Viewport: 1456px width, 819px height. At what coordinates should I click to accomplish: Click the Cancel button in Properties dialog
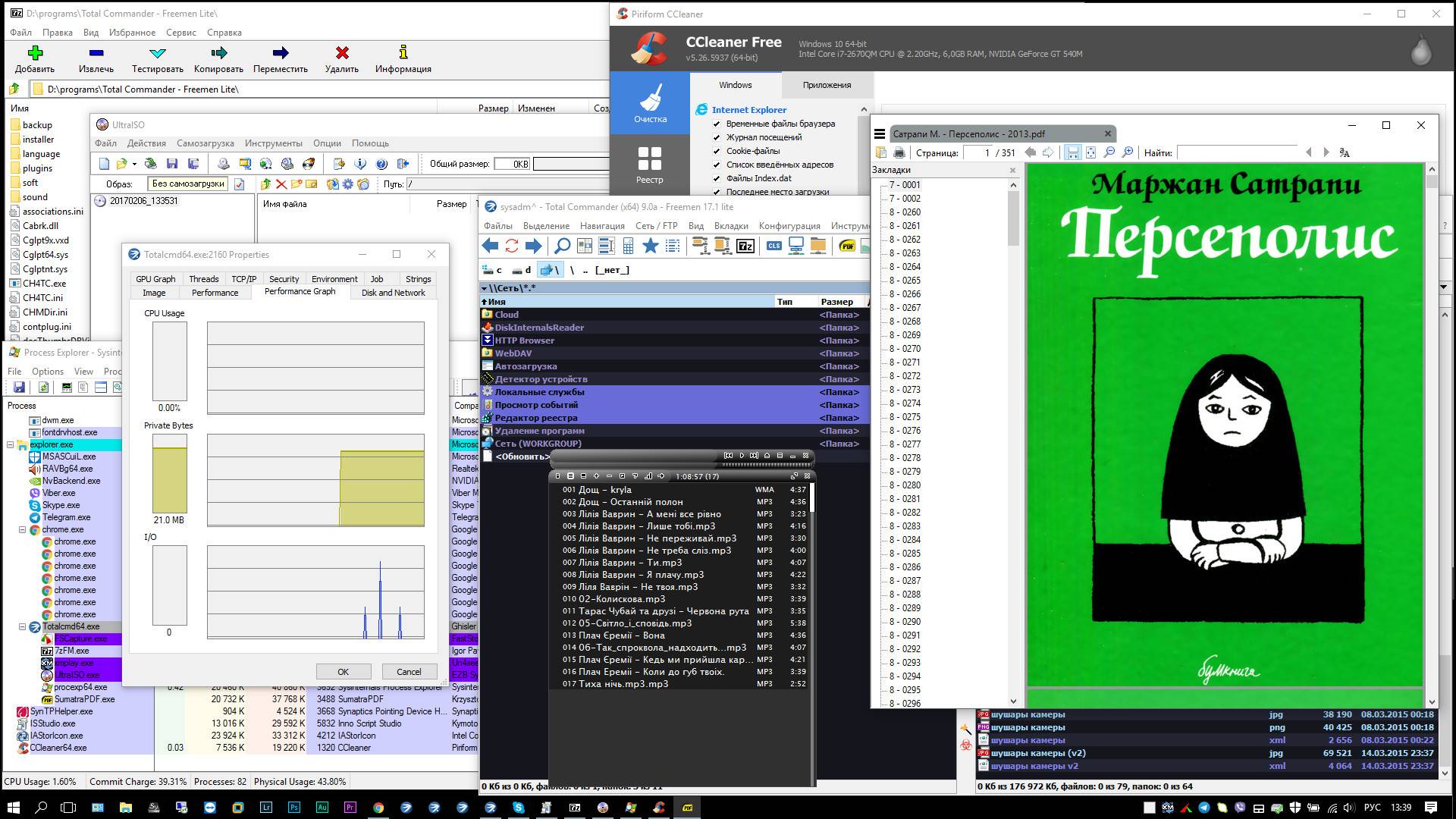point(409,672)
